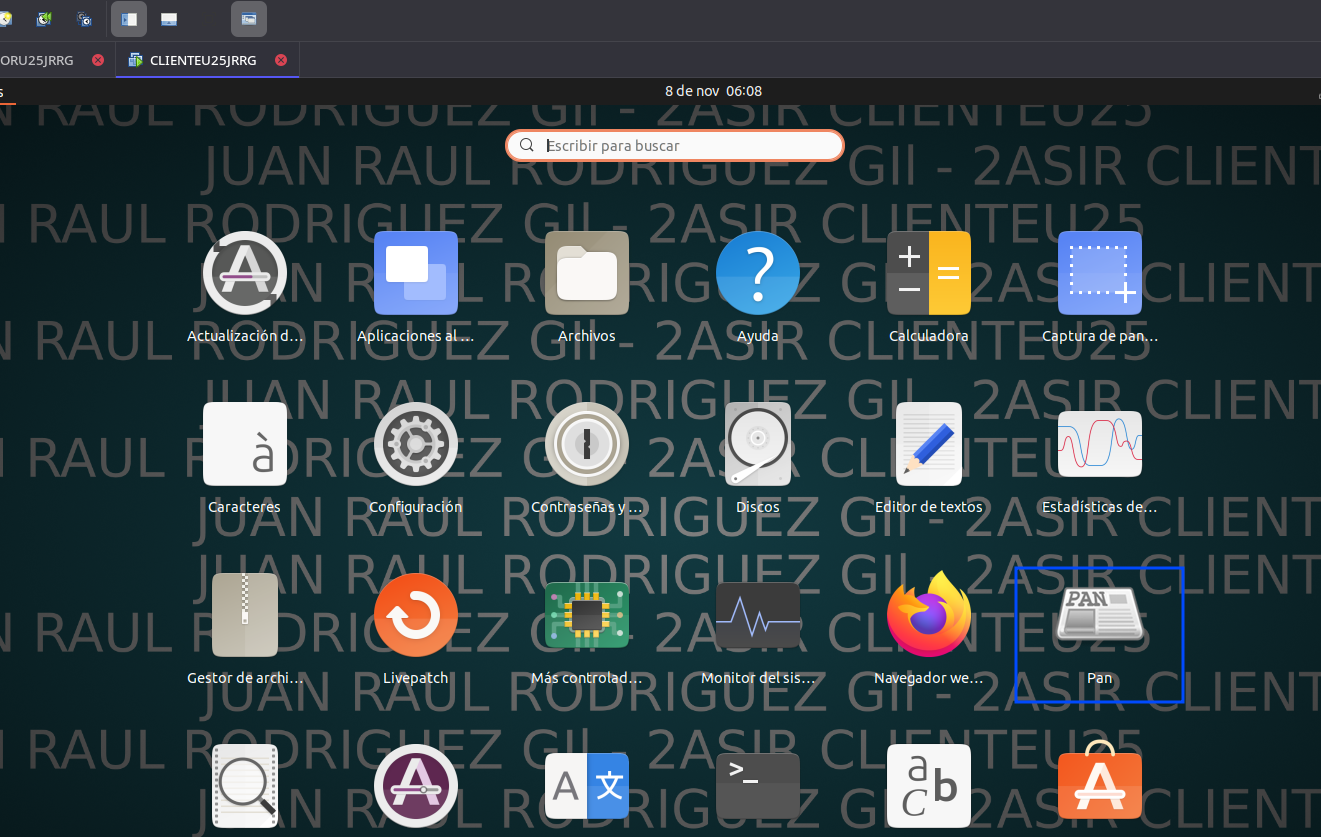
Task: Switch to the ORU25JRRG tab
Action: [x=37, y=60]
